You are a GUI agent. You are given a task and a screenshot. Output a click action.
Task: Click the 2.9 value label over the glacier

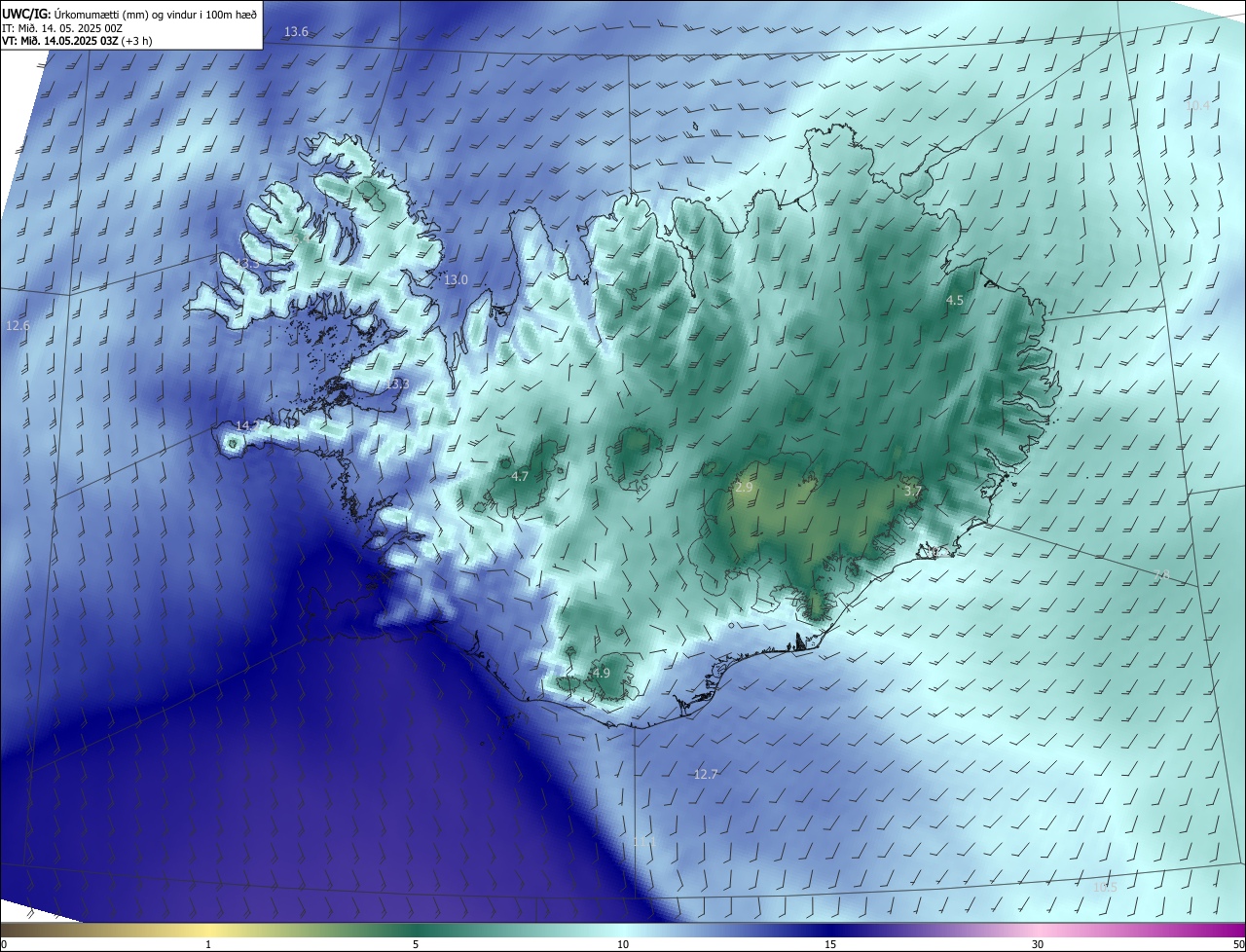pyautogui.click(x=745, y=488)
